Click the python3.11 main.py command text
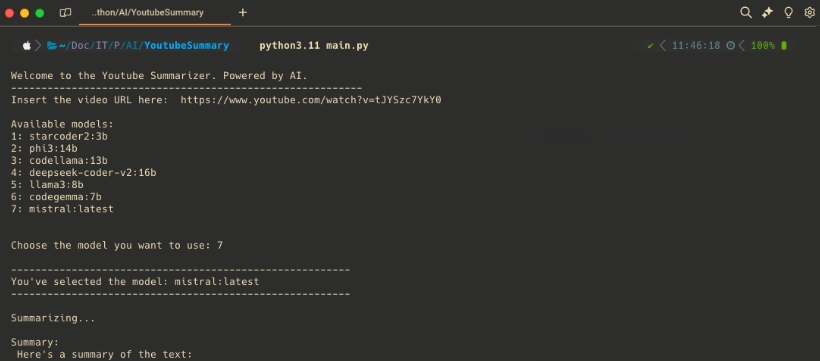 314,46
